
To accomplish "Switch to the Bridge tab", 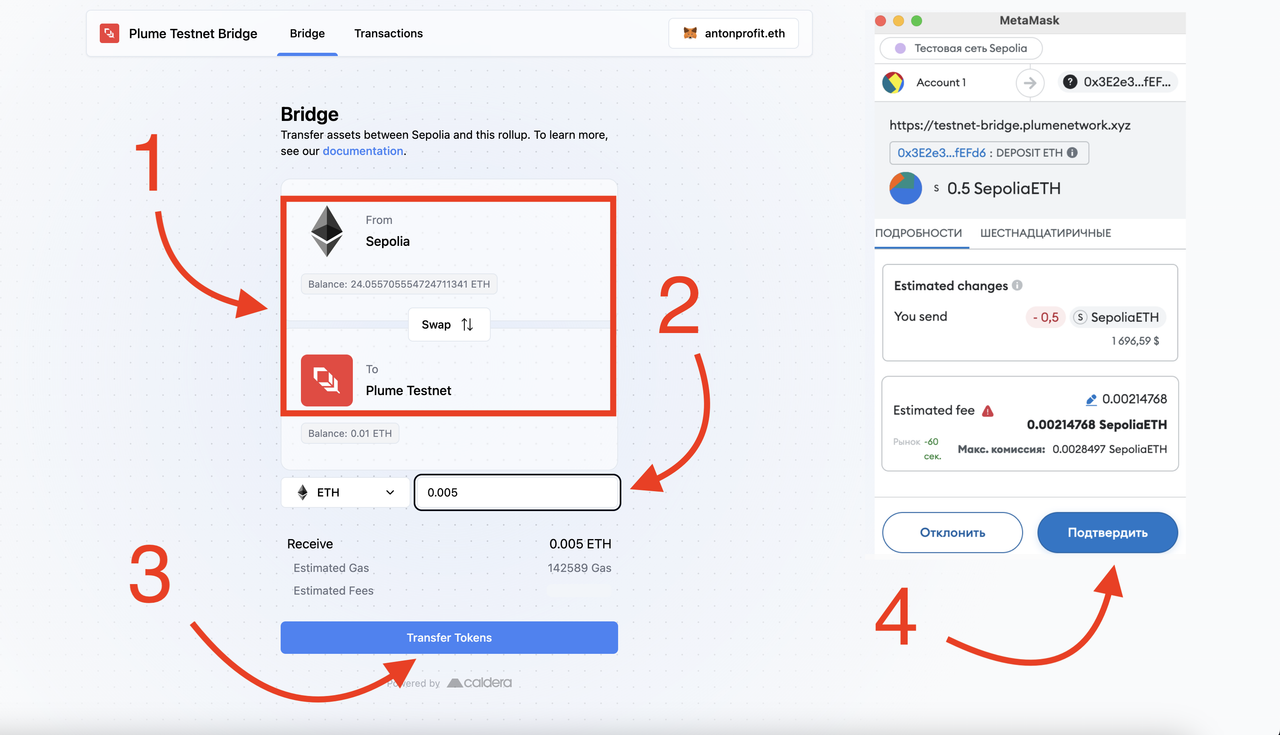I will pyautogui.click(x=307, y=33).
